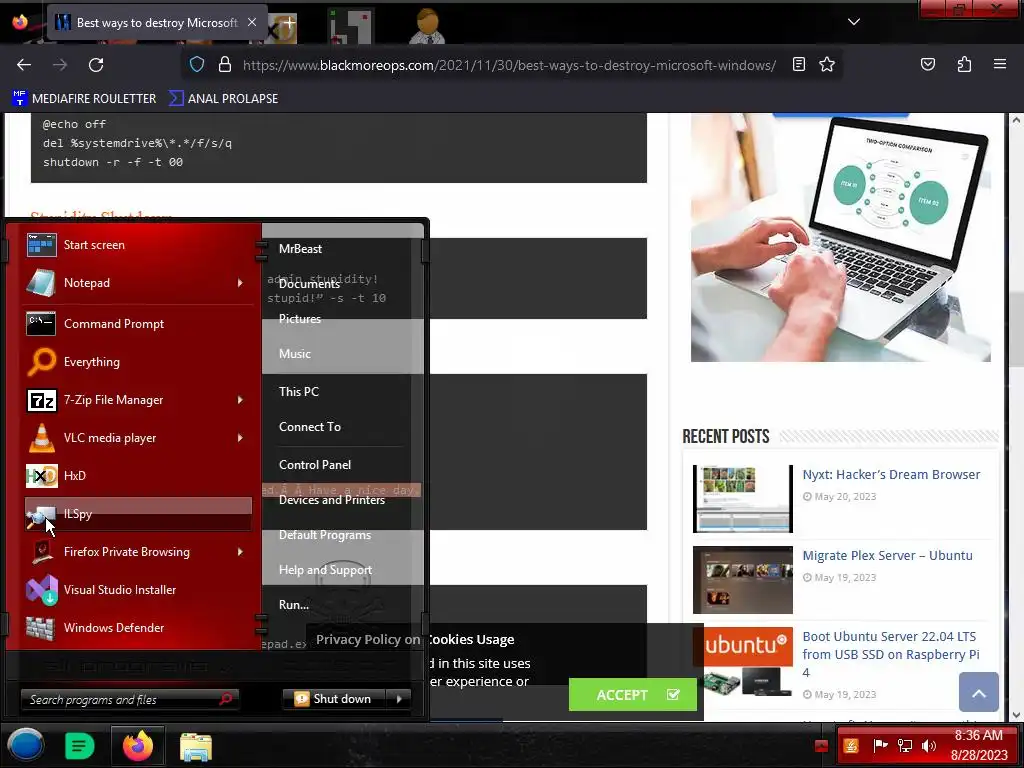The width and height of the screenshot is (1024, 768).
Task: List all tabs dropdown arrow
Action: [854, 22]
